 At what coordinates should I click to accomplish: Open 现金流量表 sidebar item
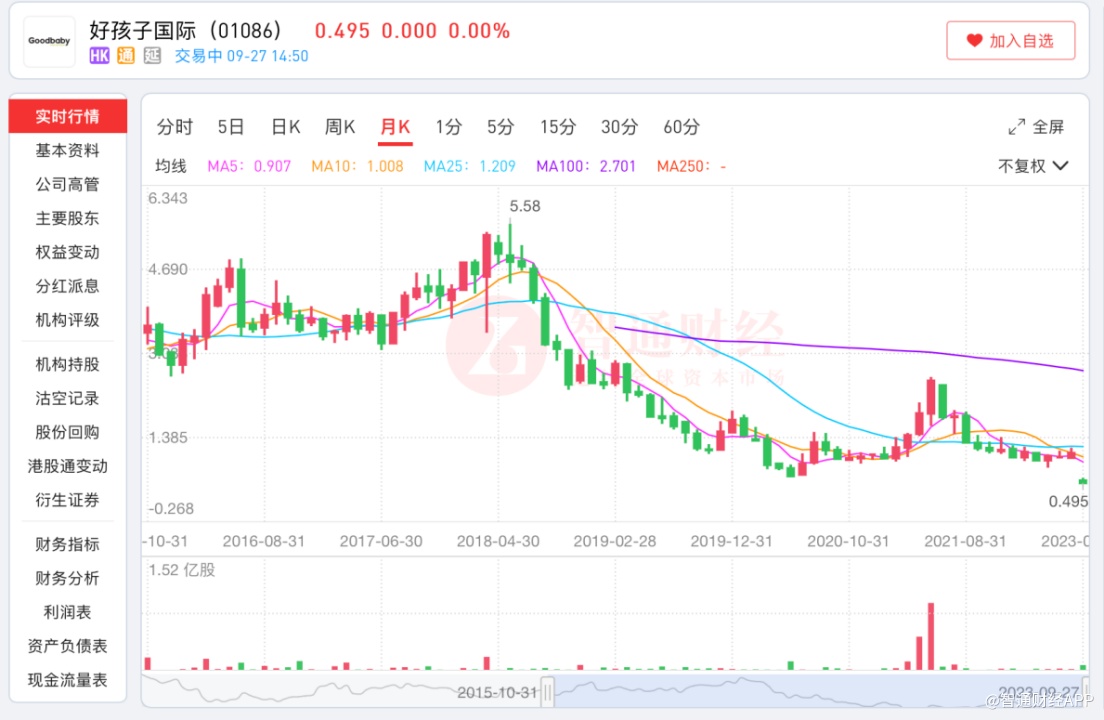[68, 680]
